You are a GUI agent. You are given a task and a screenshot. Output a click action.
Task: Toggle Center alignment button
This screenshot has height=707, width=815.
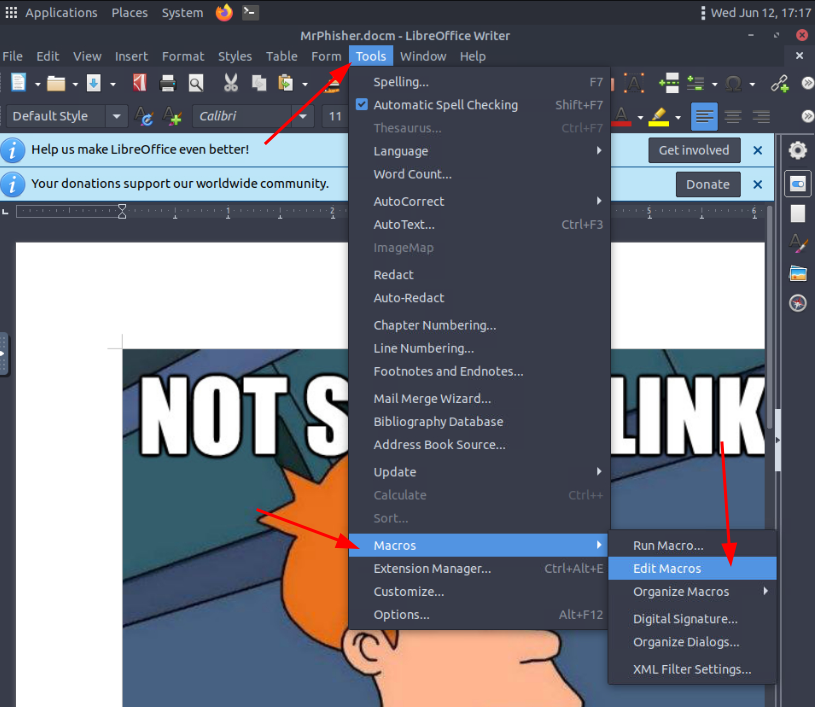[x=733, y=117]
